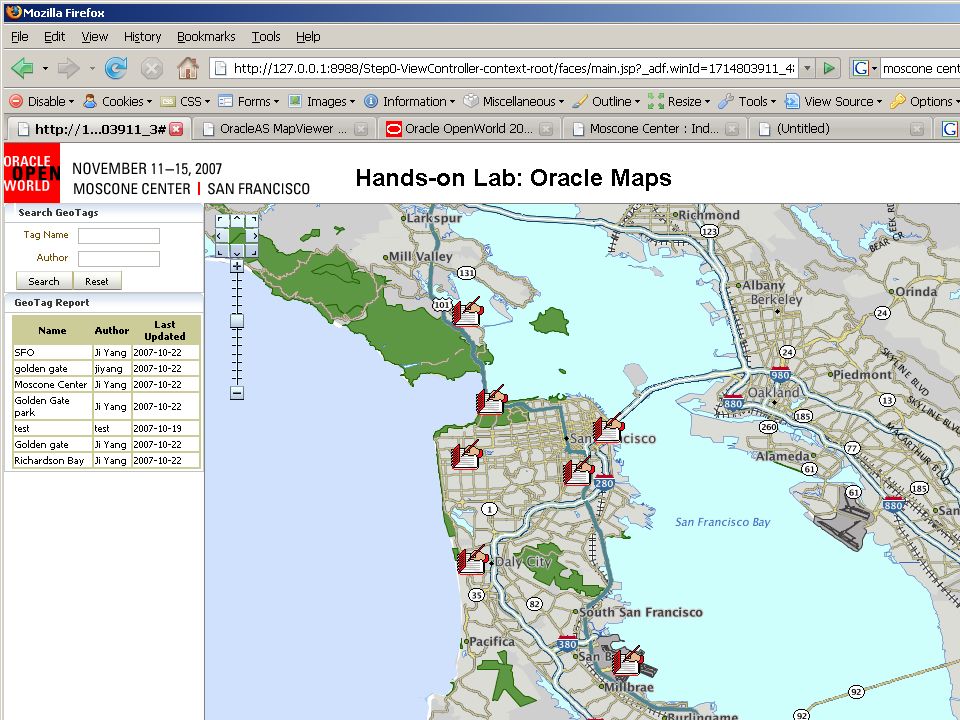Open the Cookies toolbar dropdown
The width and height of the screenshot is (960, 720).
coord(118,102)
